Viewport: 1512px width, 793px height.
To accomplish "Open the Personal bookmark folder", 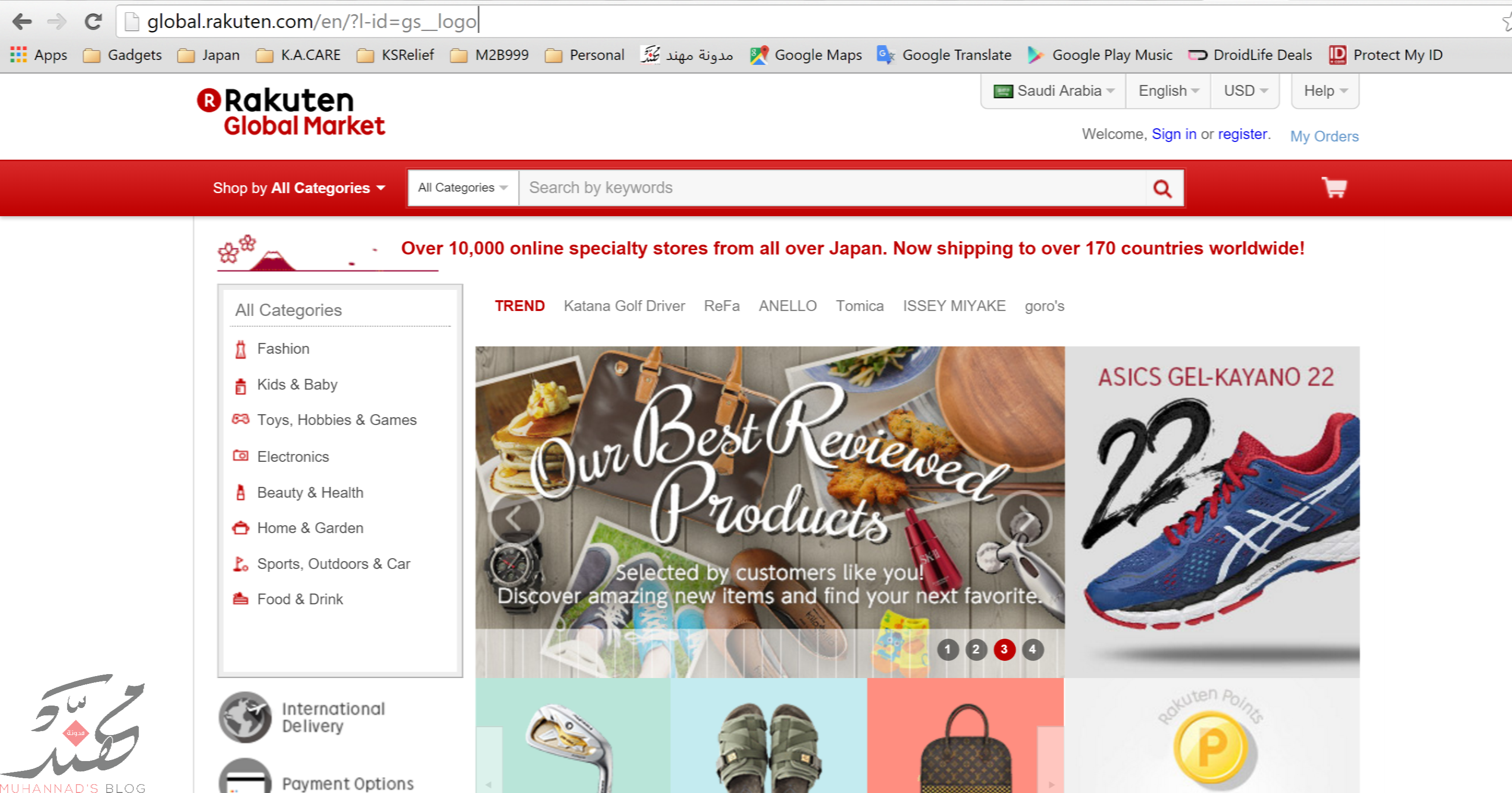I will pyautogui.click(x=585, y=55).
